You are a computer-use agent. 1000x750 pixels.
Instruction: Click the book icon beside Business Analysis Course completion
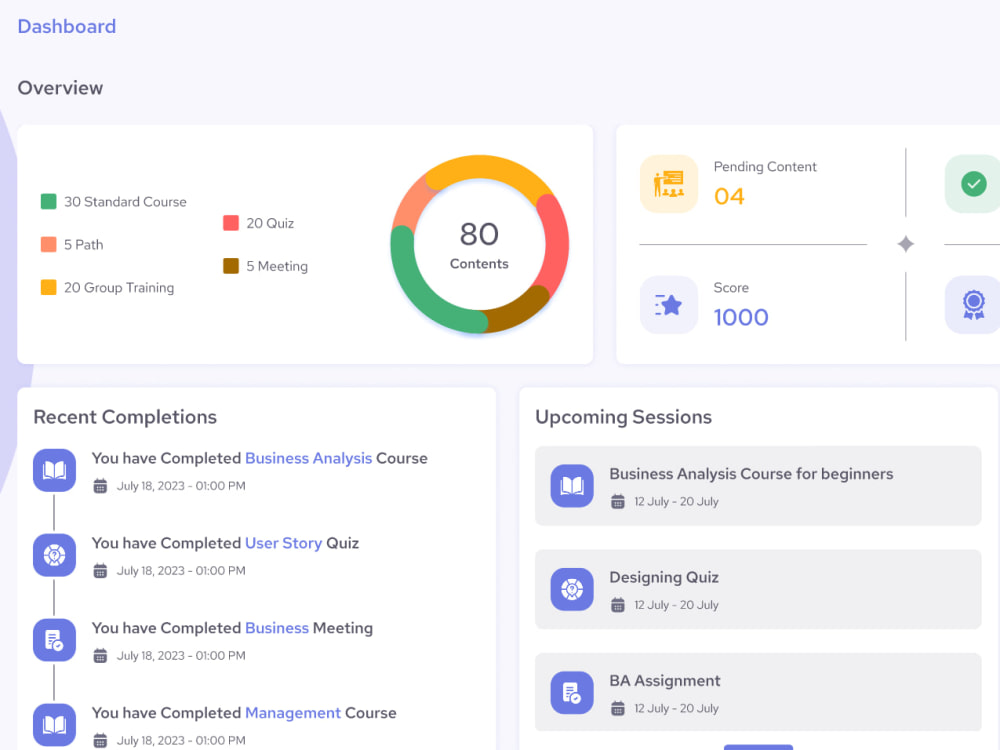coord(54,470)
